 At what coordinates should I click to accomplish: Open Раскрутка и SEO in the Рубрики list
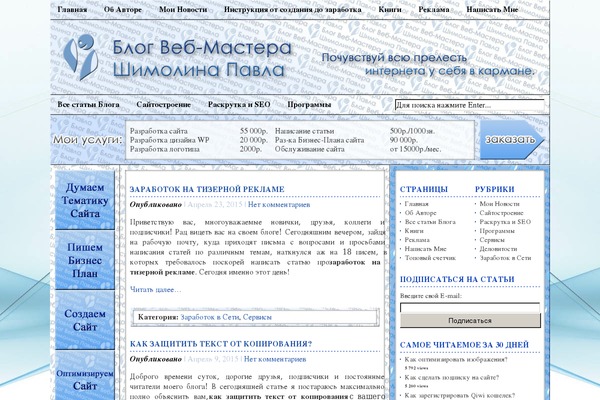(505, 222)
